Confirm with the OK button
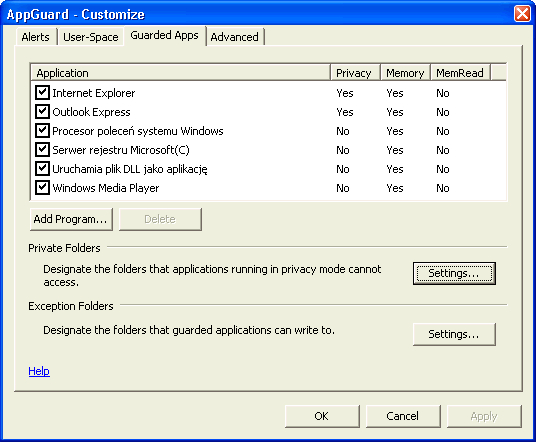Viewport: 536px width, 442px height. click(322, 416)
